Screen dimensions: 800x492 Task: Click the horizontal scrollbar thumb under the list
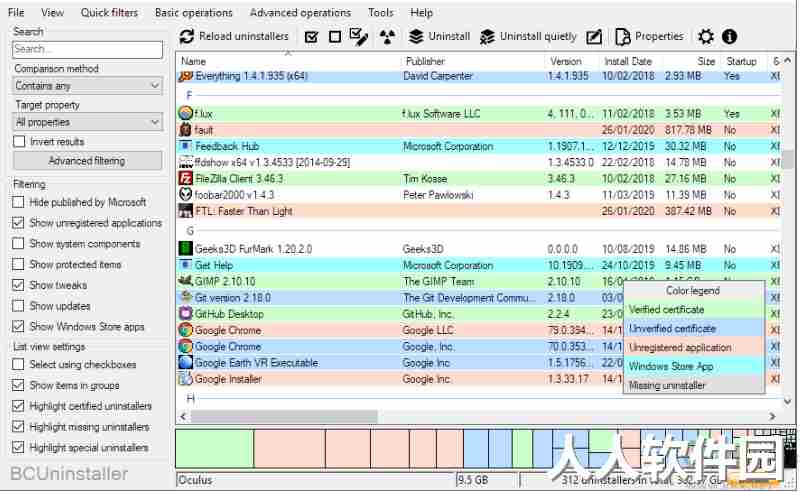pyautogui.click(x=284, y=416)
